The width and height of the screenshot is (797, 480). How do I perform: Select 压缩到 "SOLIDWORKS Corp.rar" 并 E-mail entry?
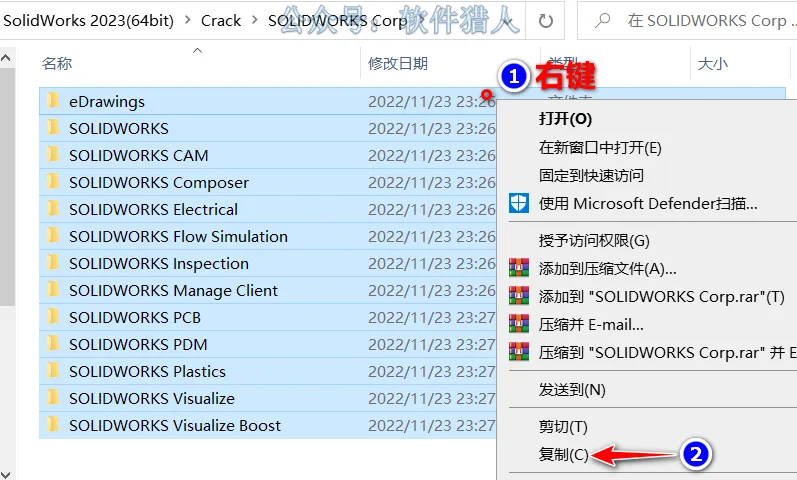click(x=667, y=352)
